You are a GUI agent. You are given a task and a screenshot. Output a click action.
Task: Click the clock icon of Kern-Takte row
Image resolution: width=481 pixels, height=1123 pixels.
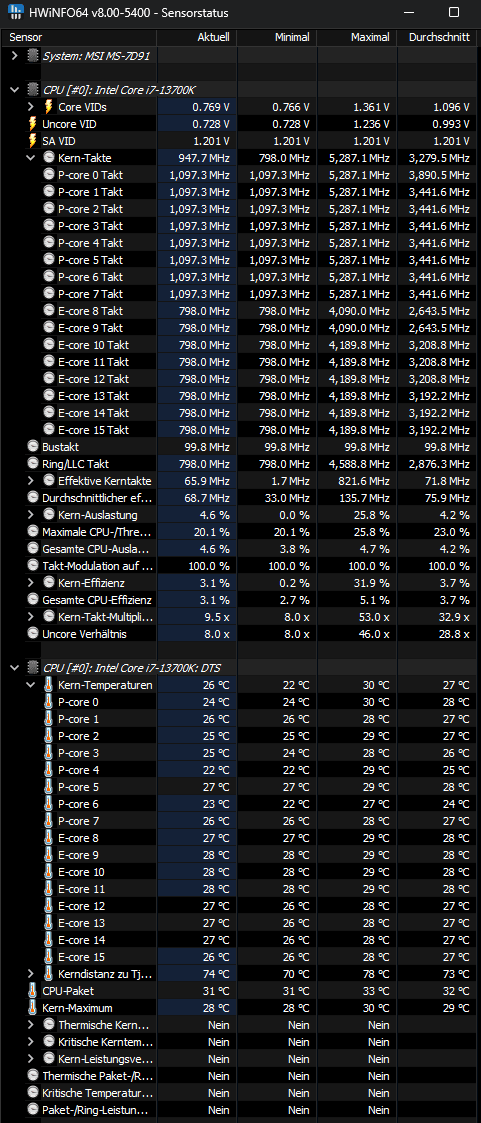tap(49, 158)
